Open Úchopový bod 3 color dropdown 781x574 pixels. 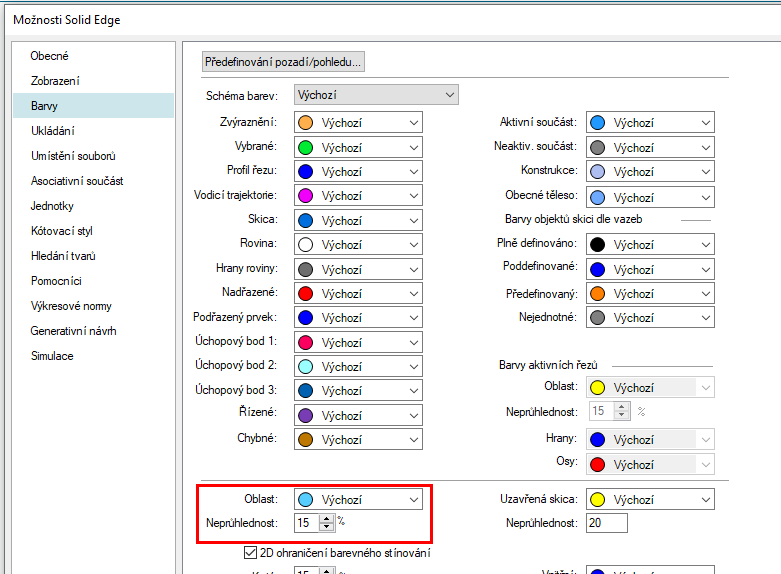click(x=358, y=391)
